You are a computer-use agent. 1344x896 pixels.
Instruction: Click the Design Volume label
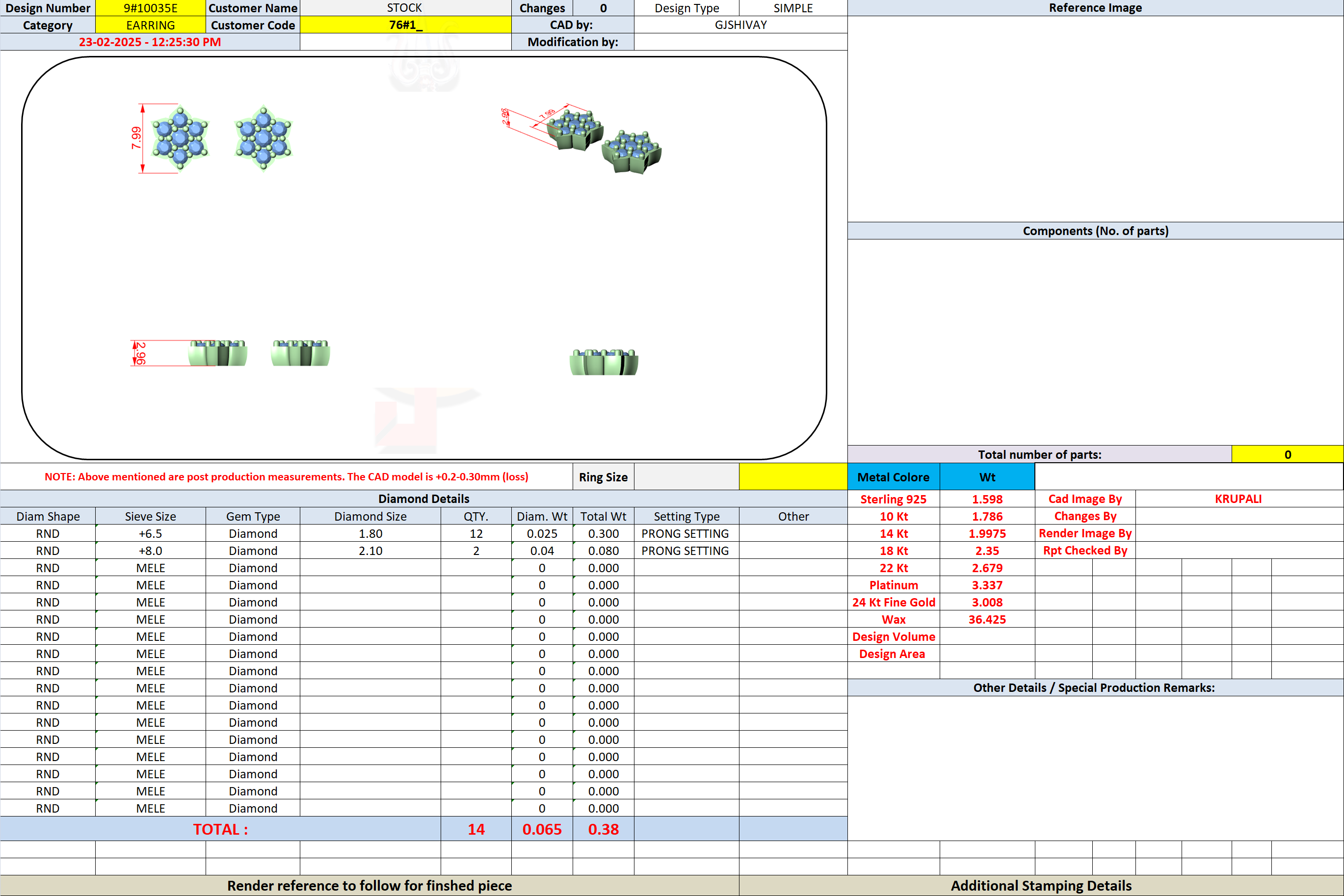(x=893, y=636)
